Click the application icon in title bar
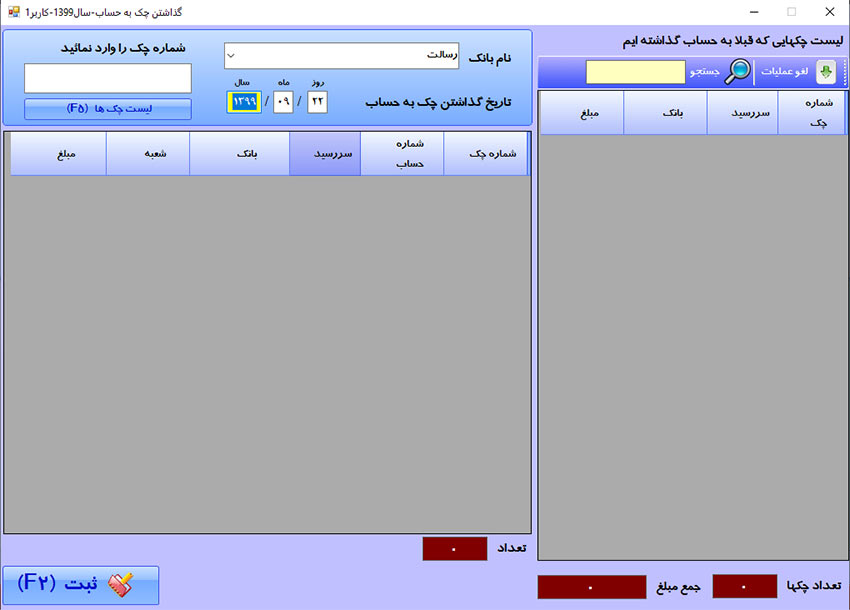 [14, 11]
